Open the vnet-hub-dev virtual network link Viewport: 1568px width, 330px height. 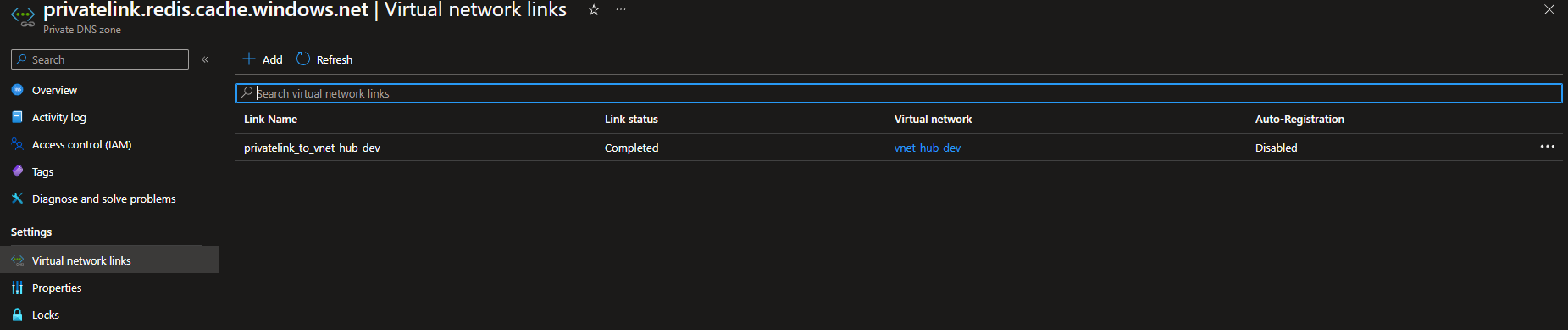pos(928,148)
